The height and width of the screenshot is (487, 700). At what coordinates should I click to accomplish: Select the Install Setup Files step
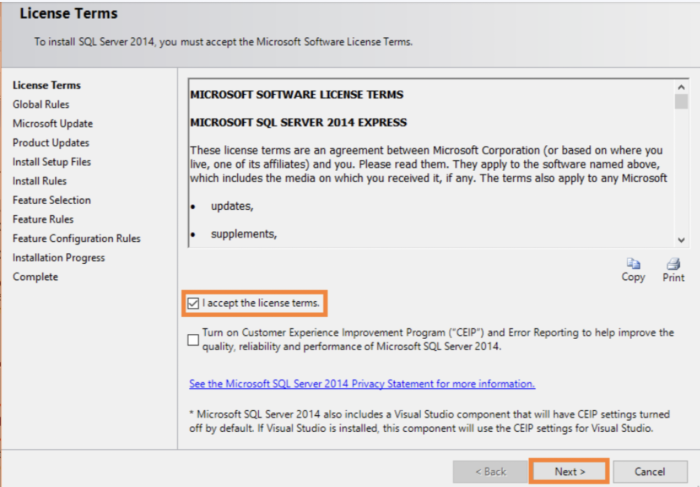[52, 162]
